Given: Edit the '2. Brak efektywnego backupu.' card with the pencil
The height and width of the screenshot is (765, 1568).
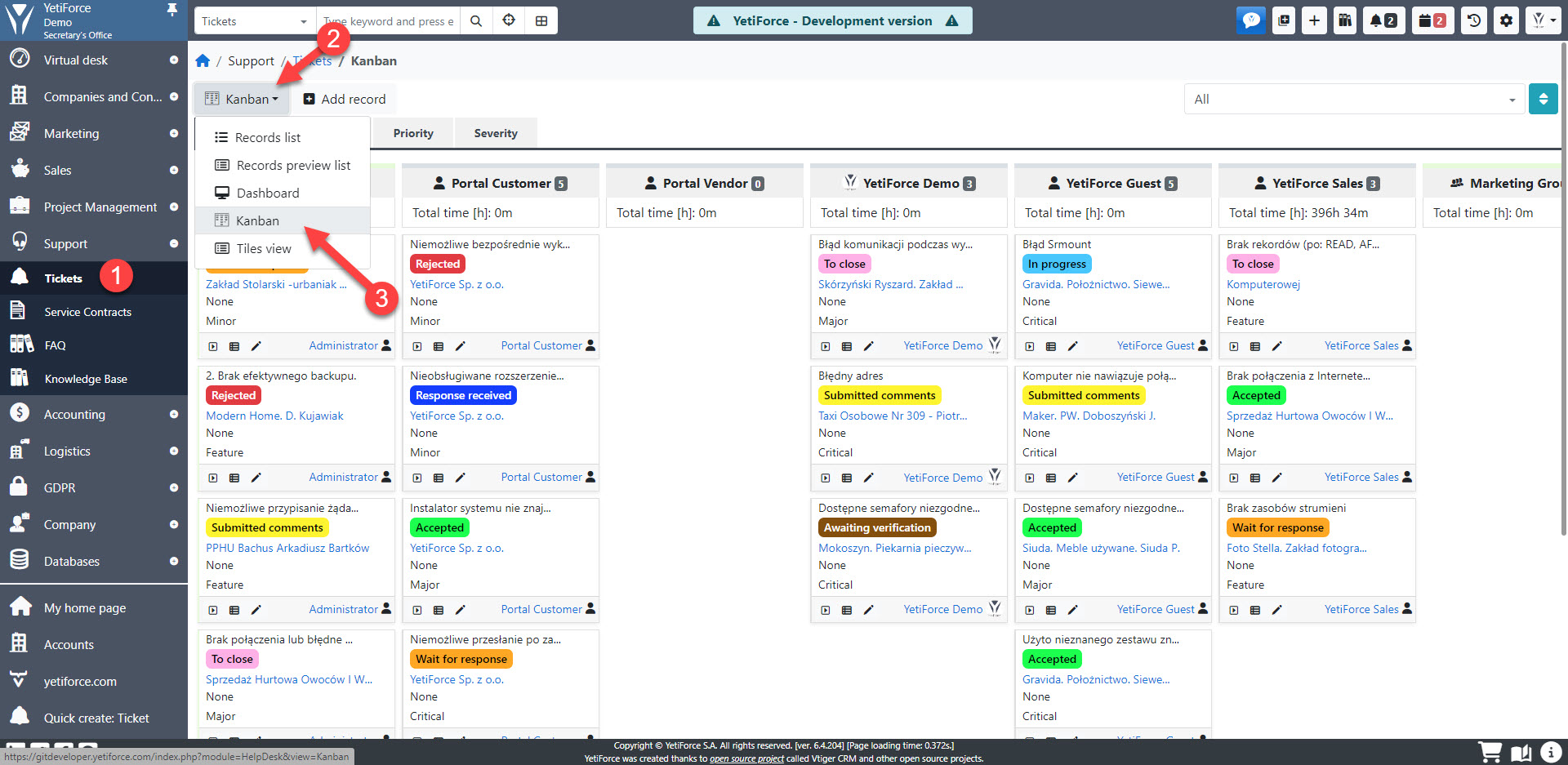Looking at the screenshot, I should click(256, 478).
